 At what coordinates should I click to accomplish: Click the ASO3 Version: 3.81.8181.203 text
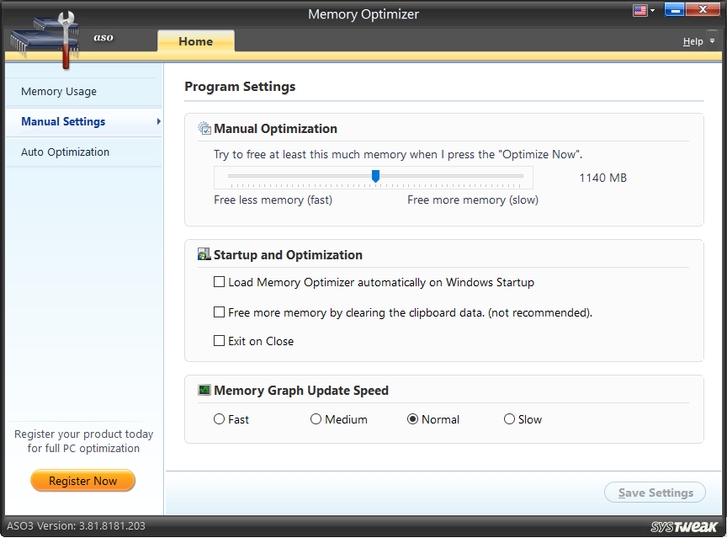(x=76, y=526)
